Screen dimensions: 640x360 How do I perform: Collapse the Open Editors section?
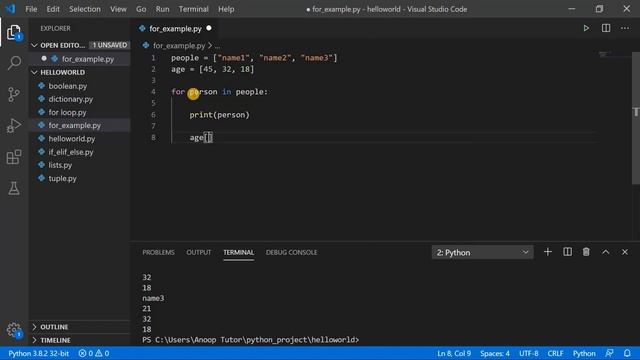point(35,45)
